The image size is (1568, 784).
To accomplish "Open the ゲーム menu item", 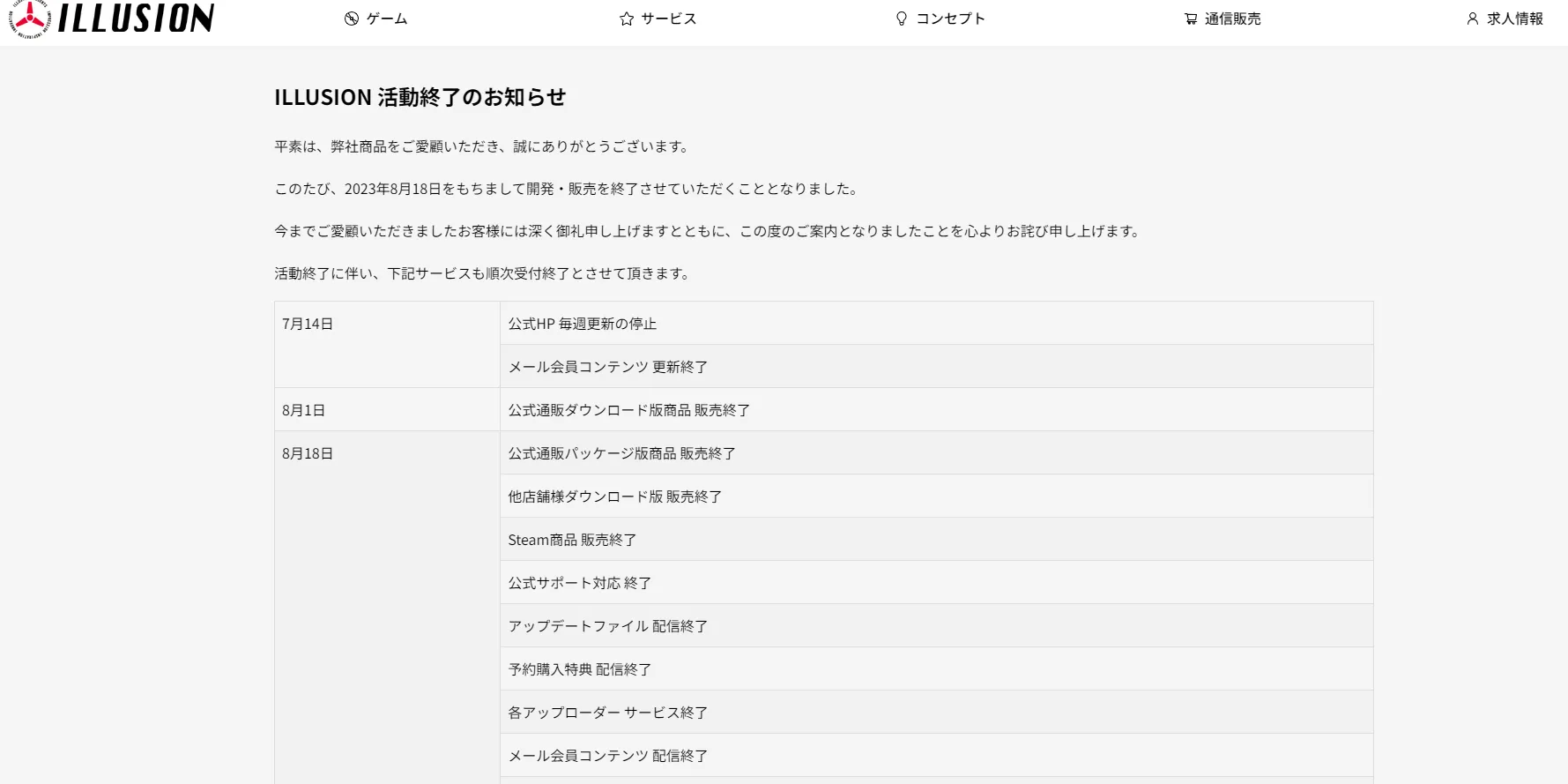I will pyautogui.click(x=387, y=19).
